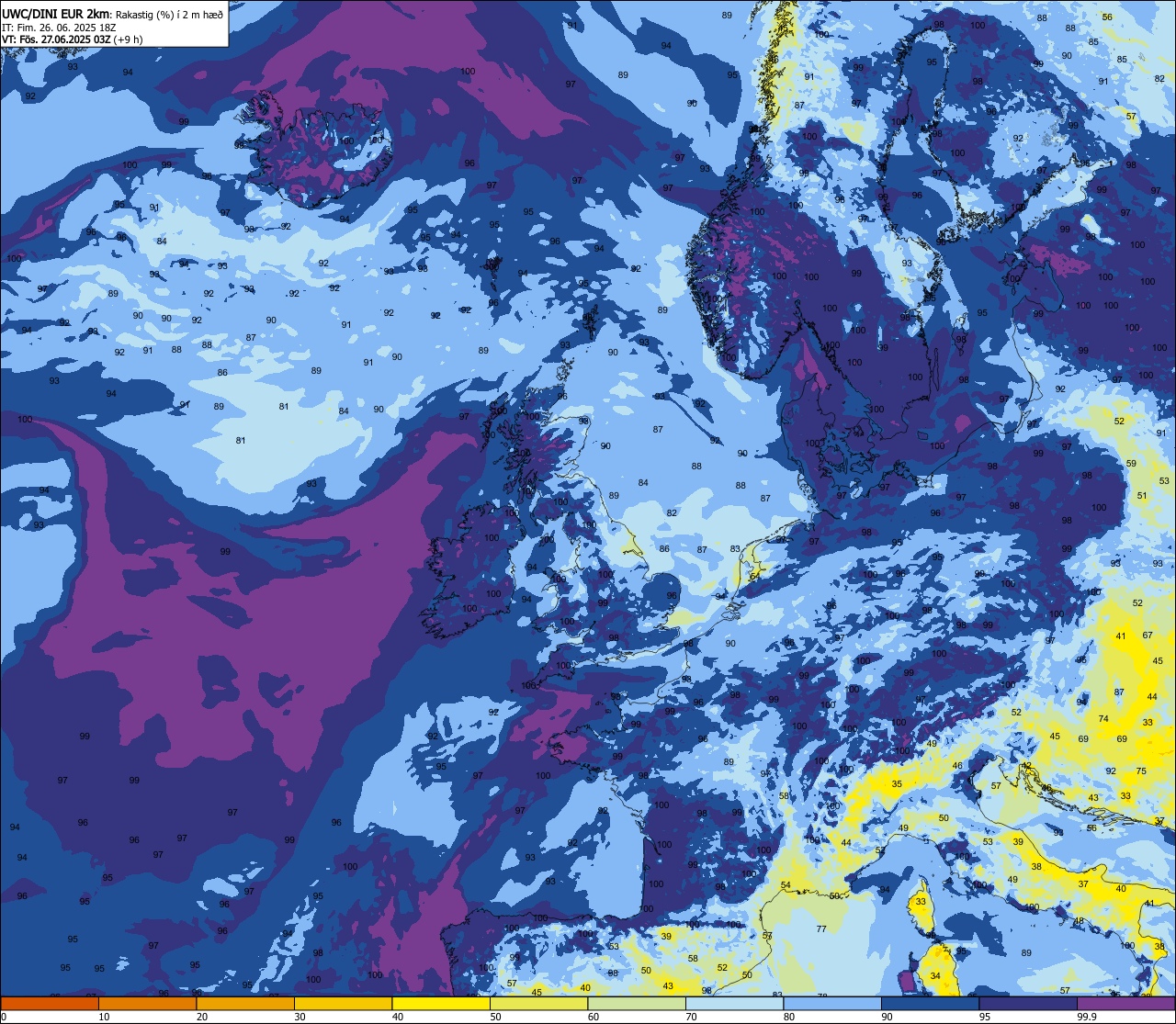Click the pale green 60–70 legend swatch
The height and width of the screenshot is (1024, 1176).
click(637, 1004)
